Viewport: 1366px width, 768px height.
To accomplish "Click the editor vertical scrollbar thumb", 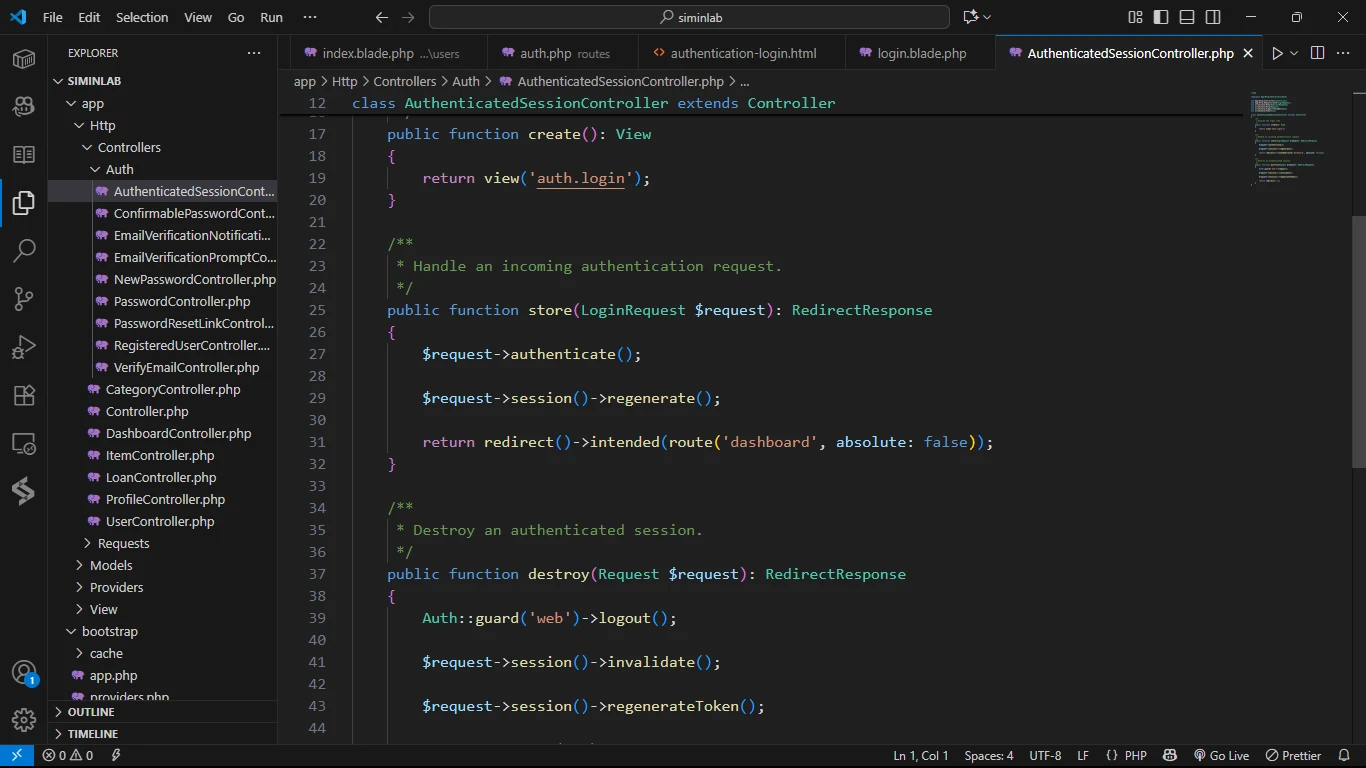I will click(1358, 340).
